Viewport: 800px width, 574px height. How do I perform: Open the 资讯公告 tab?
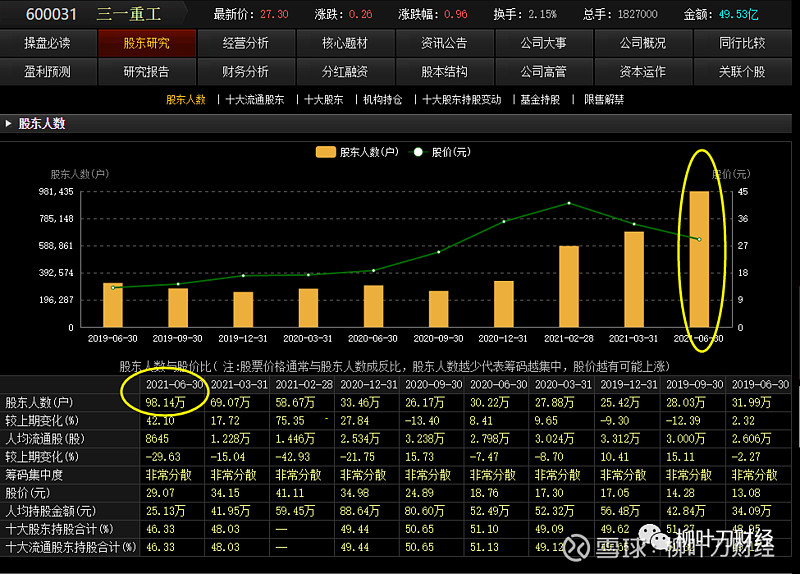444,43
